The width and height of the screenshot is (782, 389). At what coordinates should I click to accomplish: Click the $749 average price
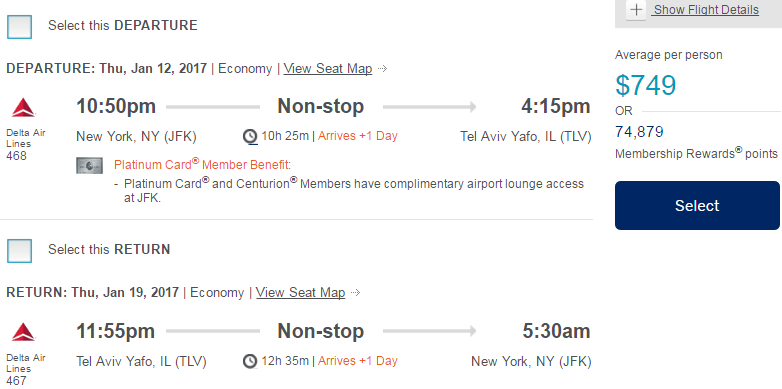tap(646, 85)
